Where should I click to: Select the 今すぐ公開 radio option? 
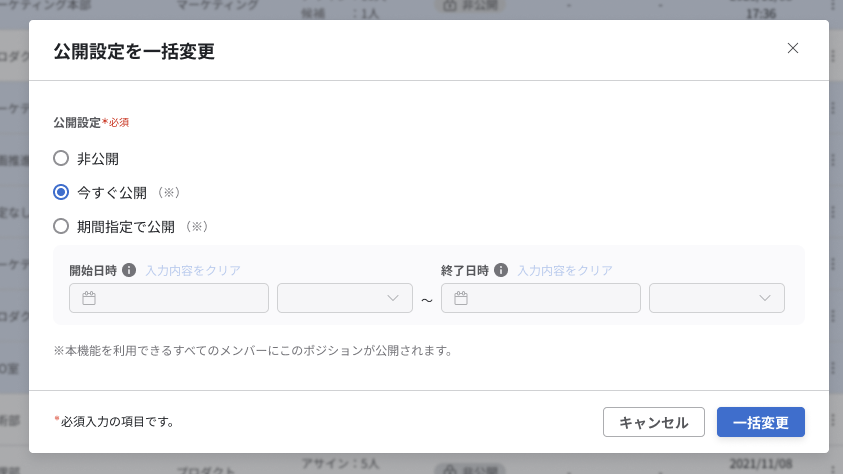[61, 192]
